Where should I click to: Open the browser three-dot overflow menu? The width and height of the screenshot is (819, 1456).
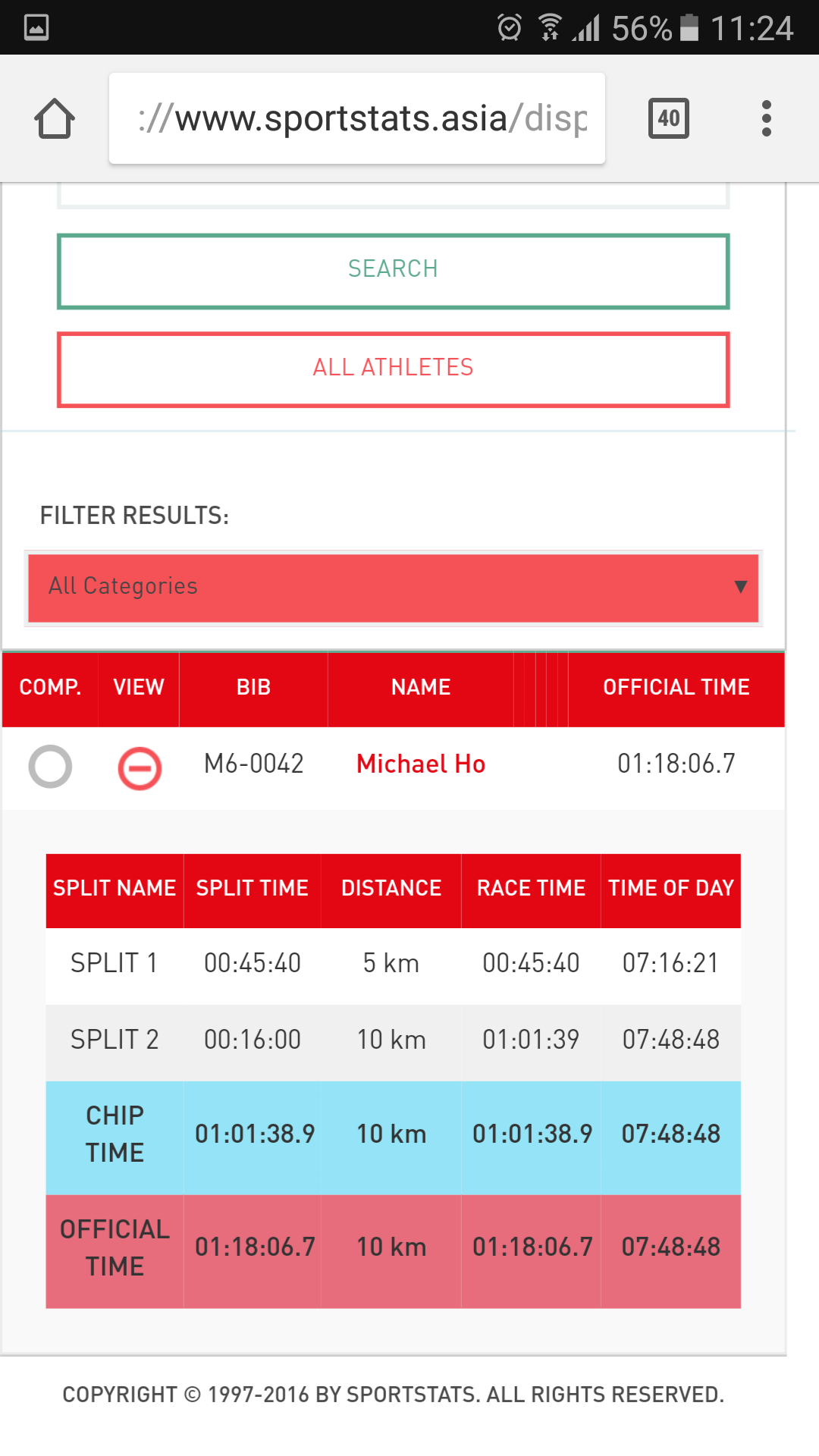tap(766, 118)
